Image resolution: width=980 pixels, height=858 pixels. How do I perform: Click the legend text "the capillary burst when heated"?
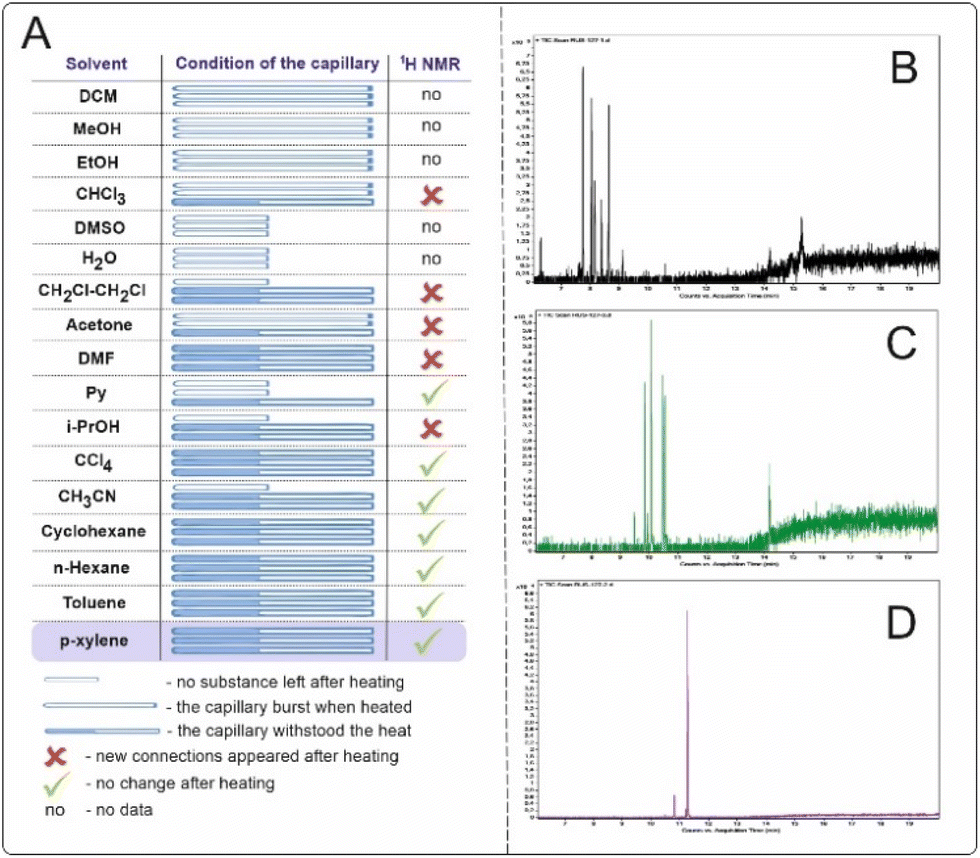tap(294, 707)
